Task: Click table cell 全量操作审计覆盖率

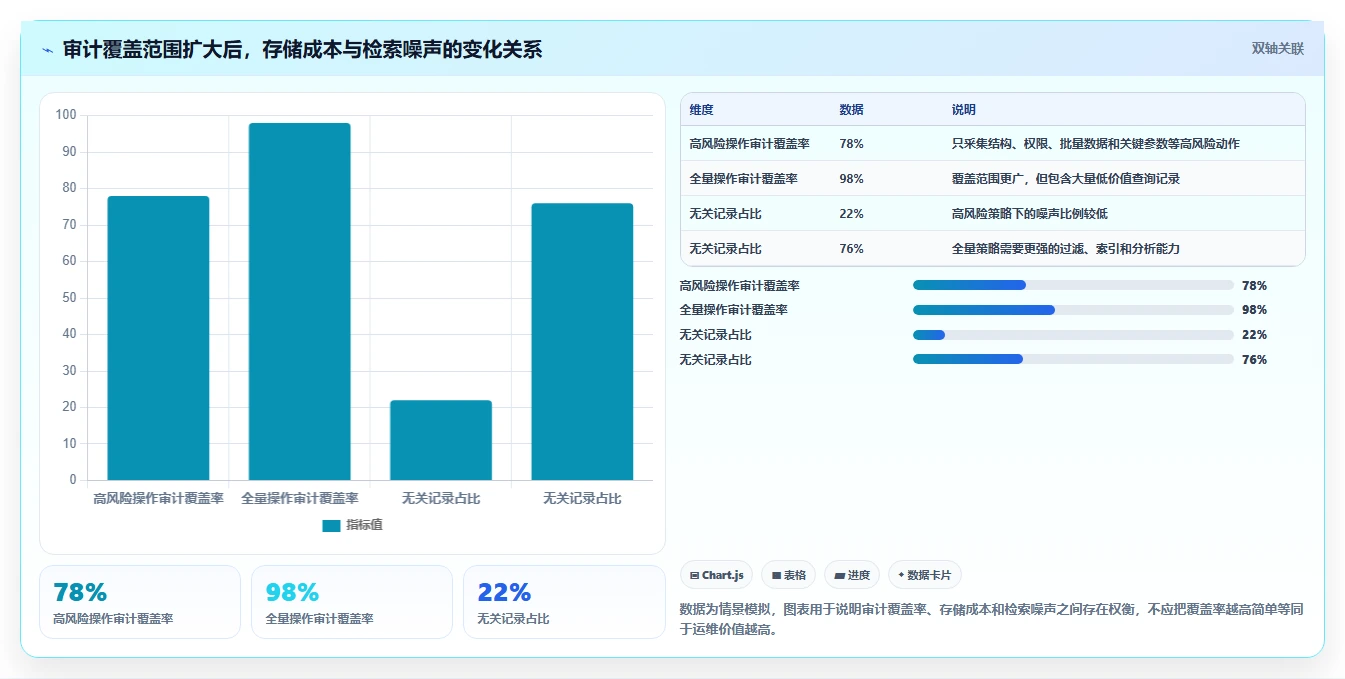Action: pos(744,179)
